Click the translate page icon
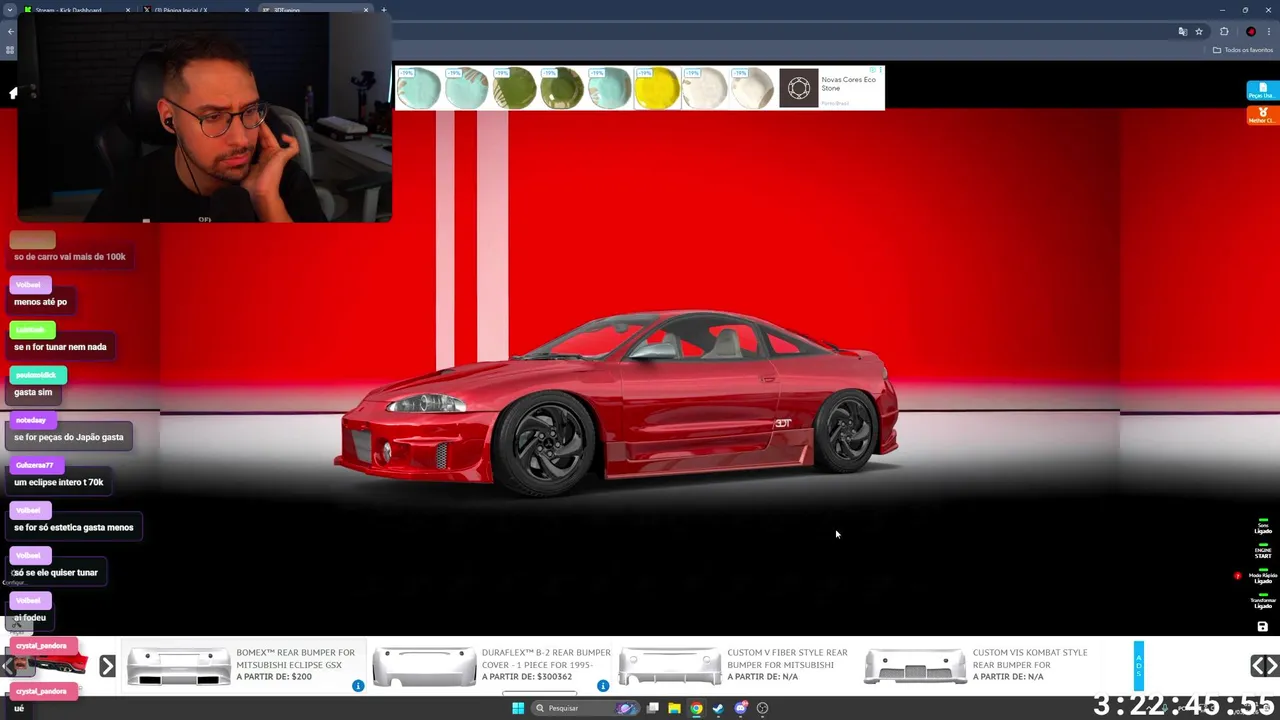The width and height of the screenshot is (1280, 720). (1182, 31)
